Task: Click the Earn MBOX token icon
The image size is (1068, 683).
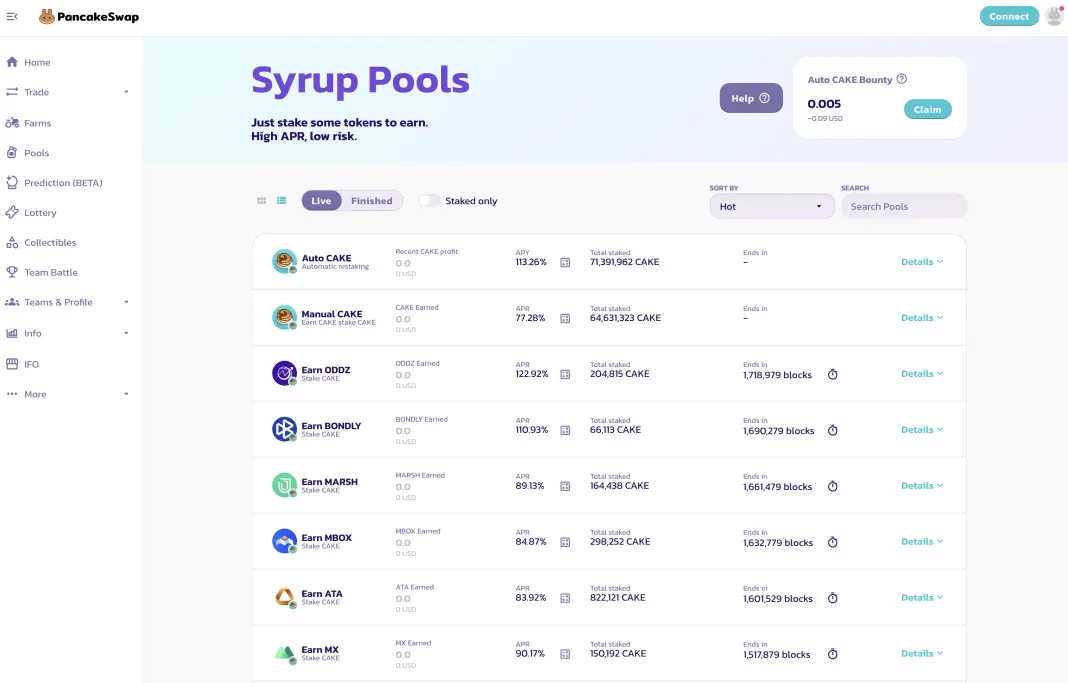Action: (284, 541)
